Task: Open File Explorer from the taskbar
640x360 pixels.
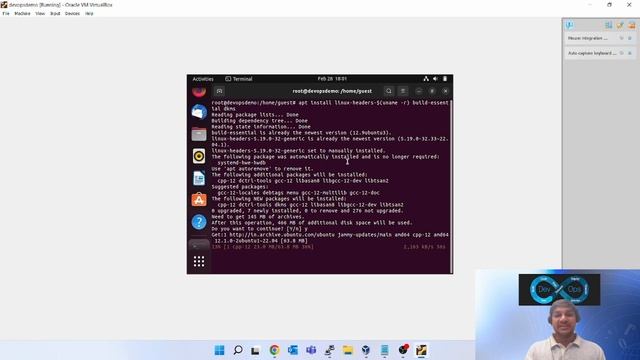Action: click(348, 350)
